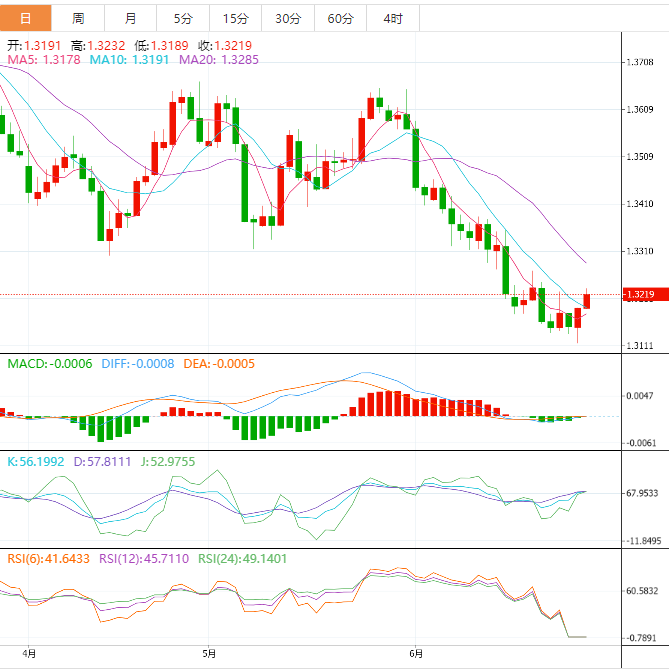Select the MA10 moving average label
The image size is (669, 669).
point(130,60)
